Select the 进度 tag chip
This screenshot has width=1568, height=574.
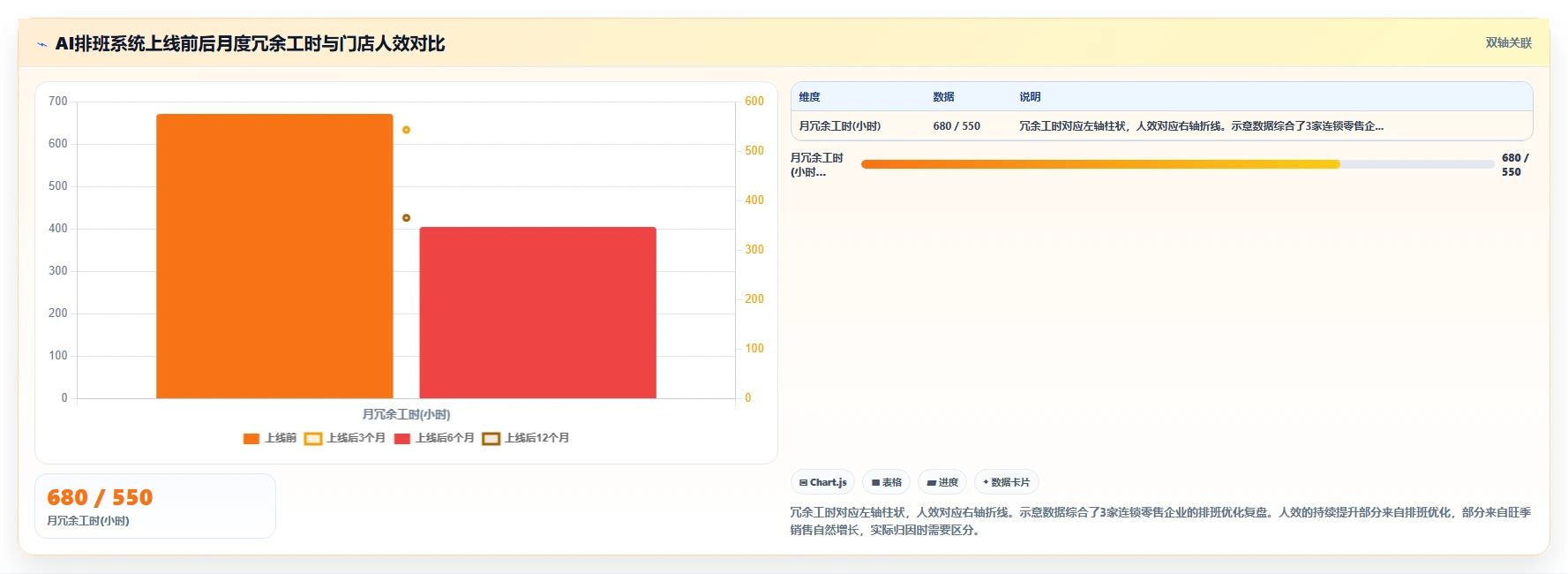pyautogui.click(x=942, y=482)
